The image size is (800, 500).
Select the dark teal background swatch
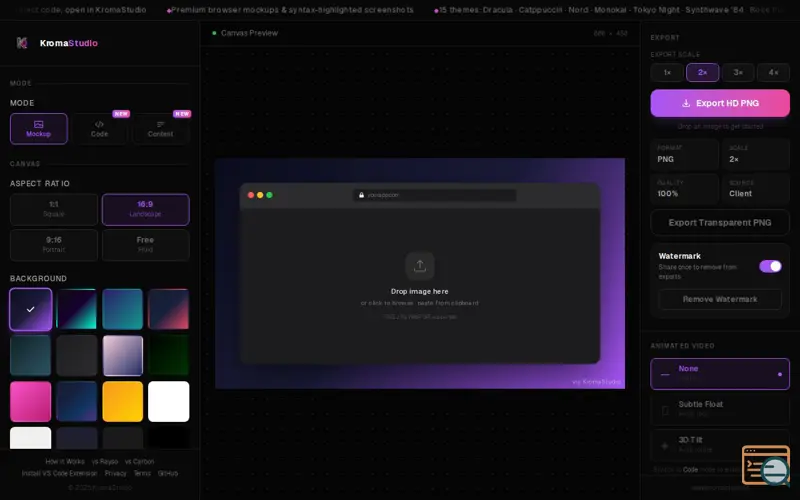[31, 355]
